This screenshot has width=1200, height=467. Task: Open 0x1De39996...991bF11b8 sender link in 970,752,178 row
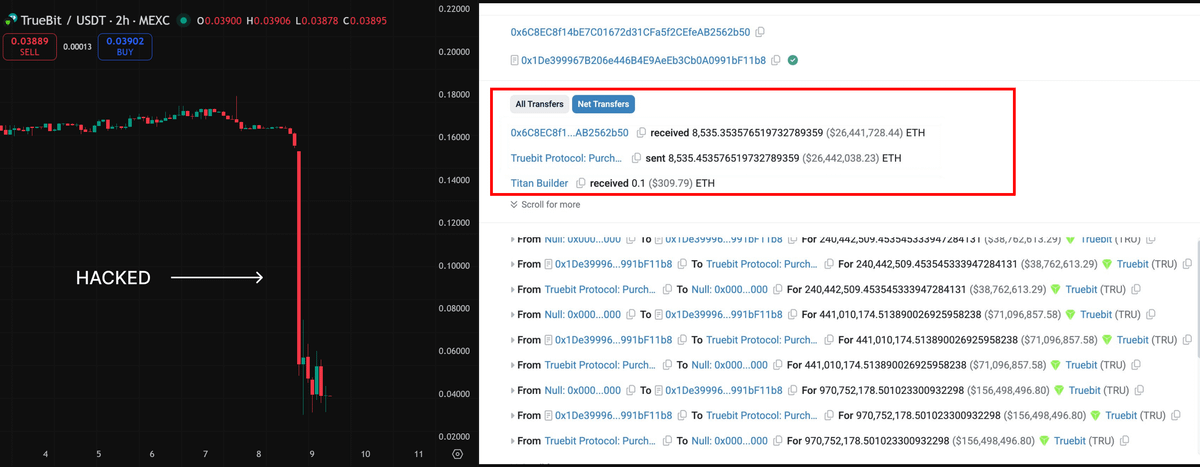(x=613, y=415)
